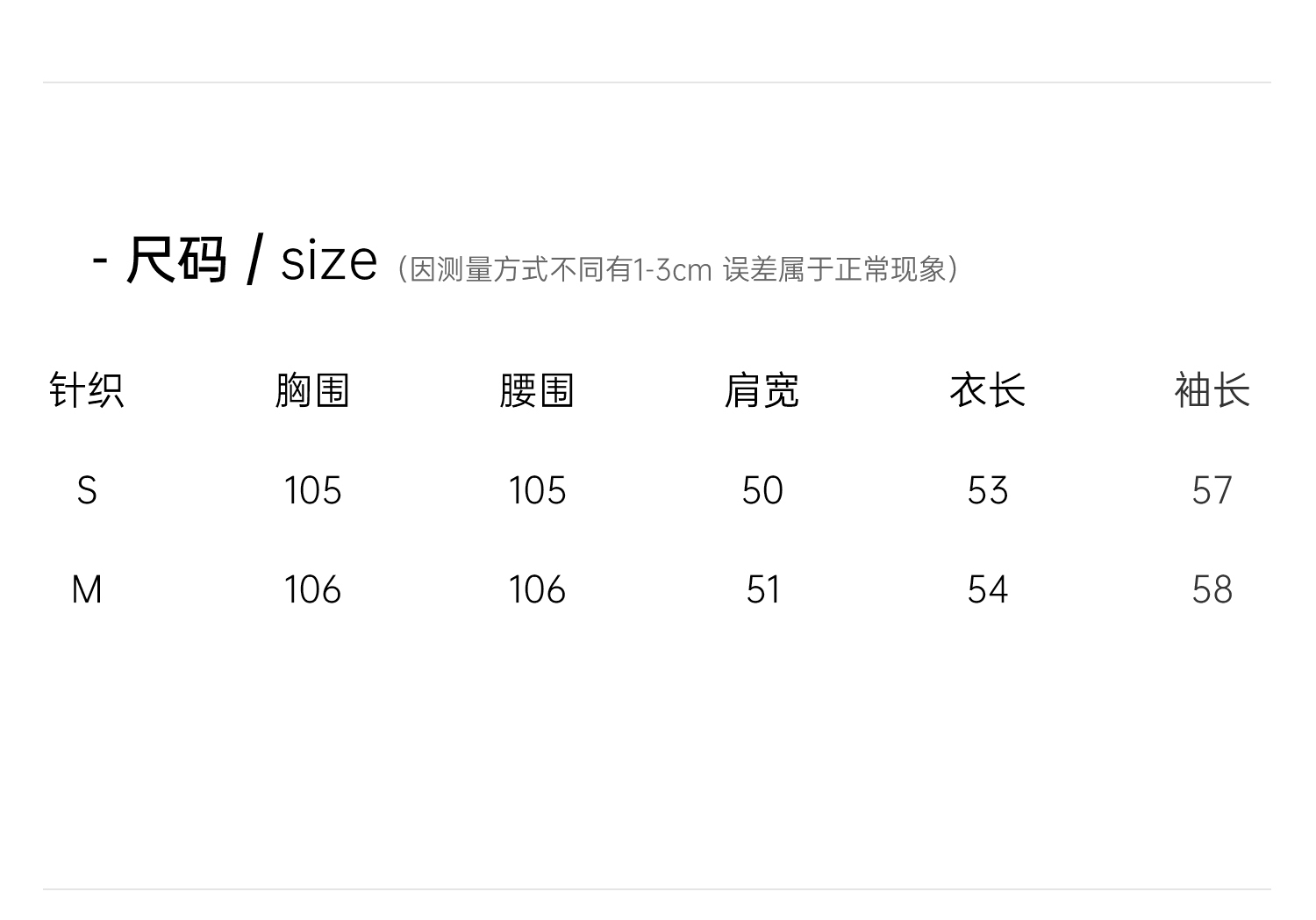Select size M 肩宽 value 51

pos(762,589)
